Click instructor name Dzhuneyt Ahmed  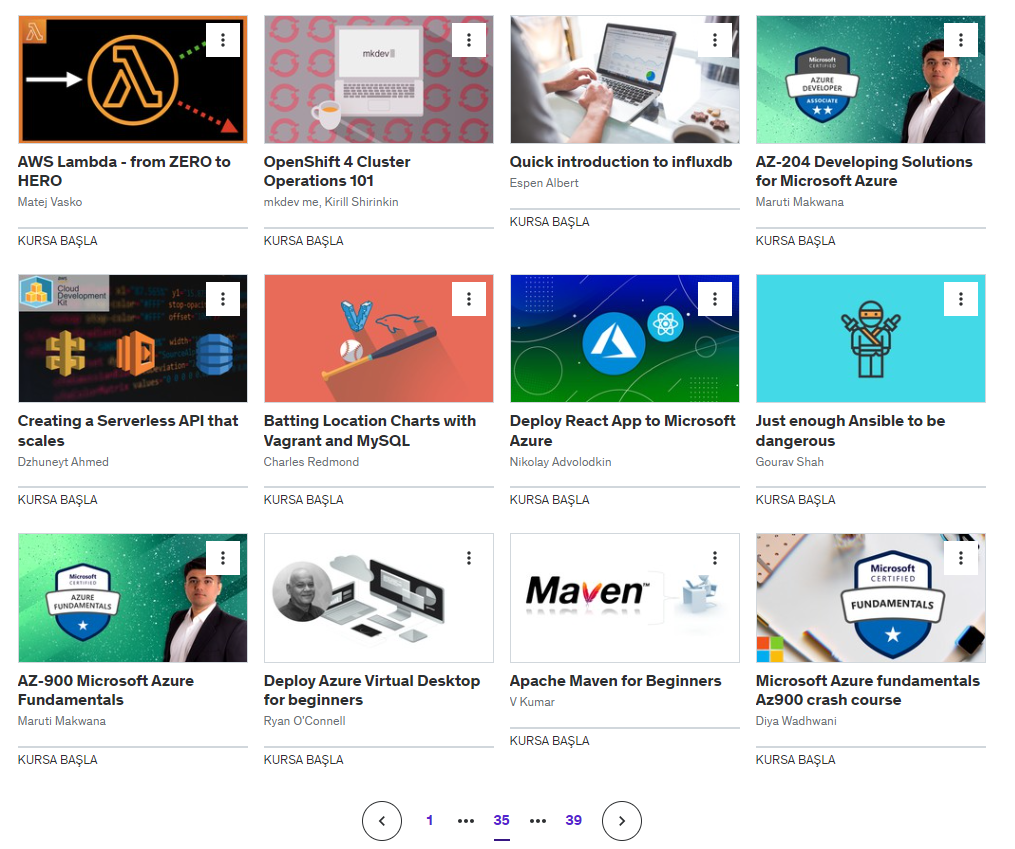63,462
